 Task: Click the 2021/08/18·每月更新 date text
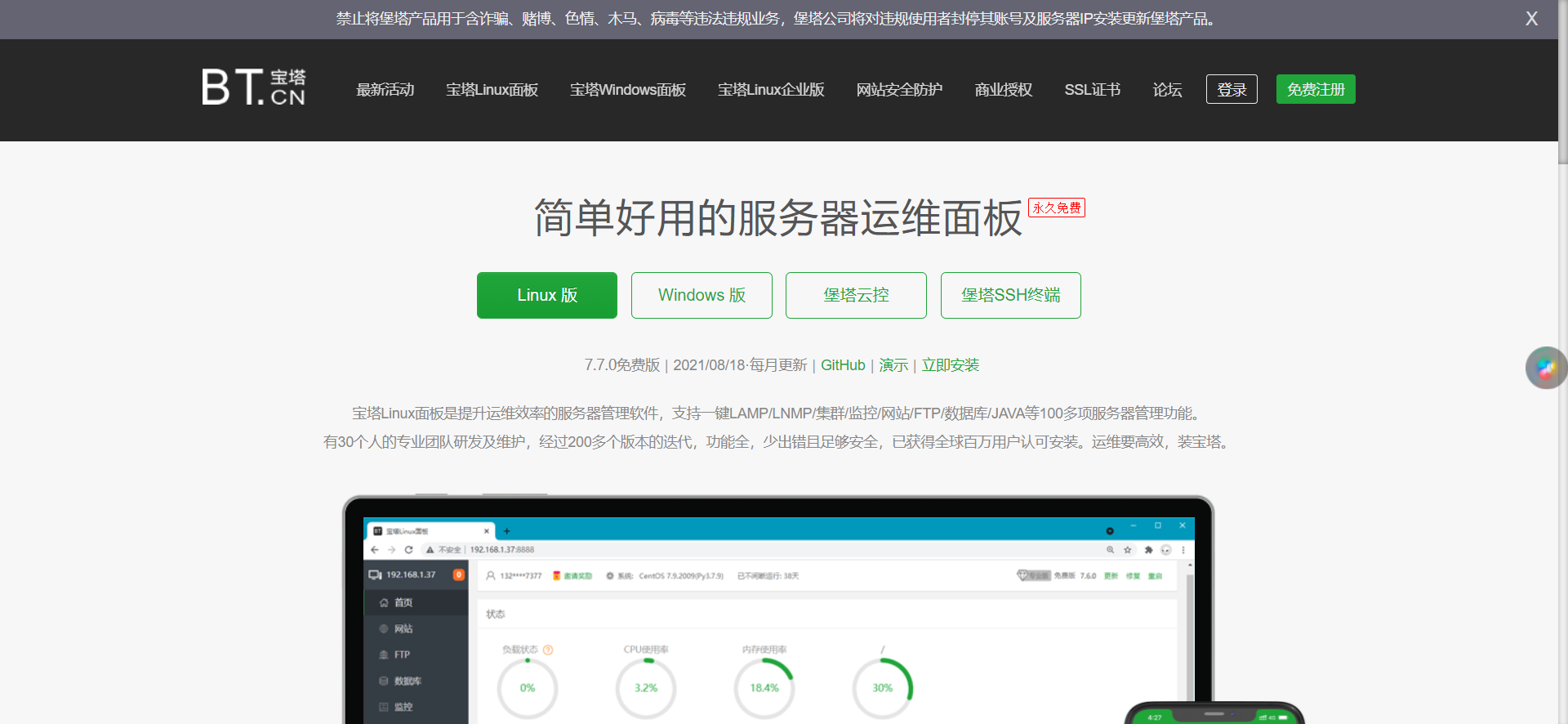tap(740, 365)
